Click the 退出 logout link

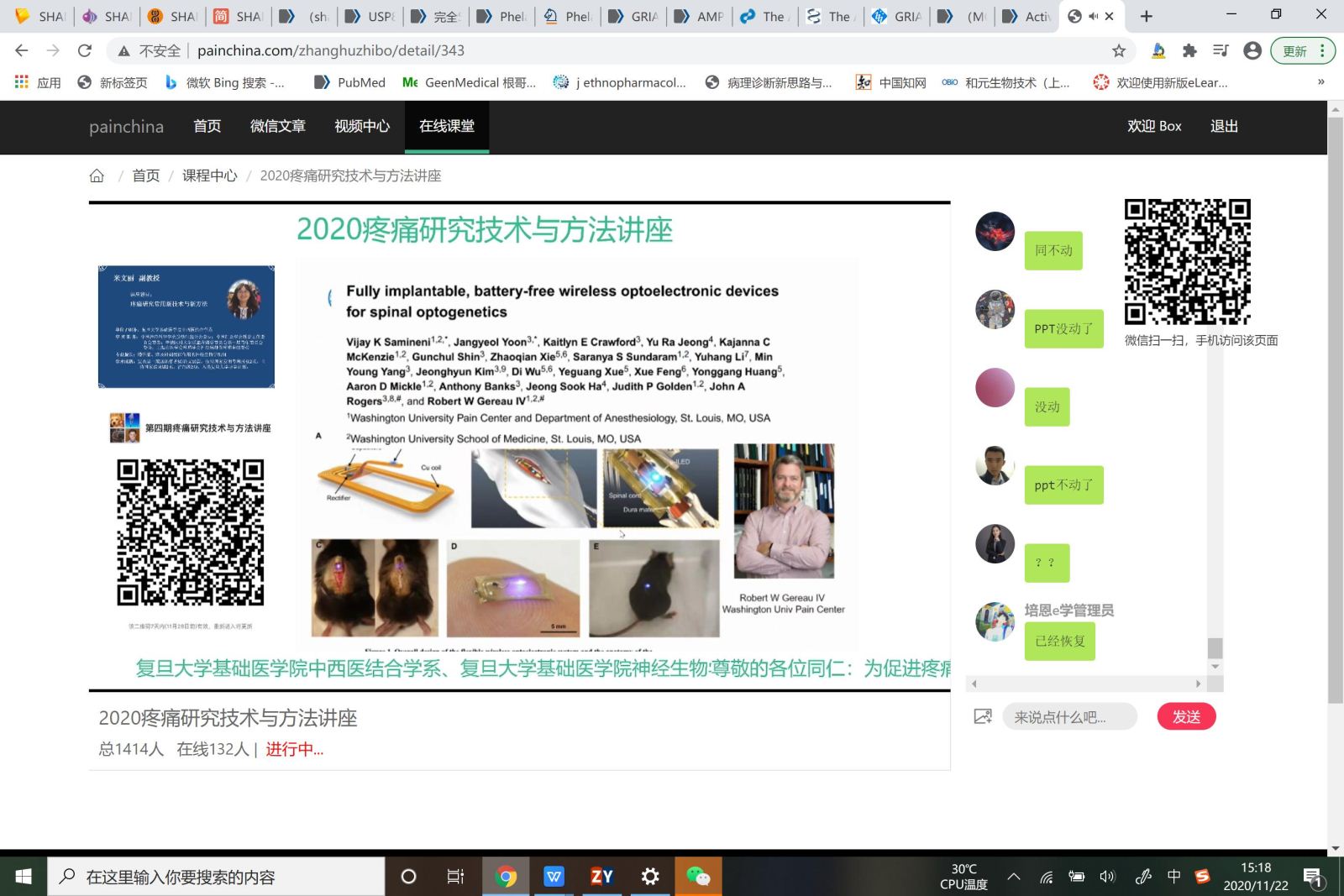tap(1224, 127)
